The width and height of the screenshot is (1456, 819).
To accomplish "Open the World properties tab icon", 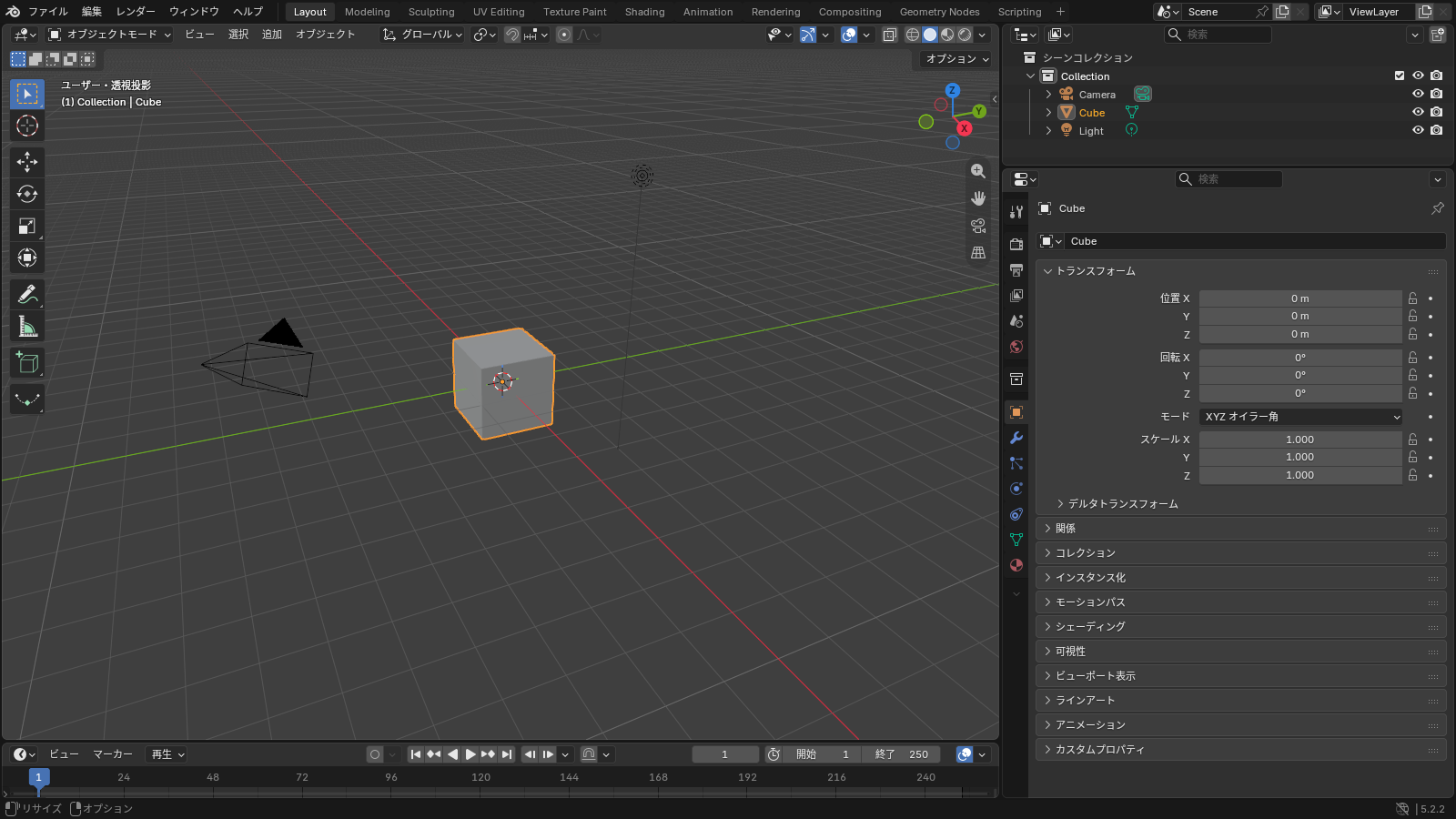I will point(1016,347).
